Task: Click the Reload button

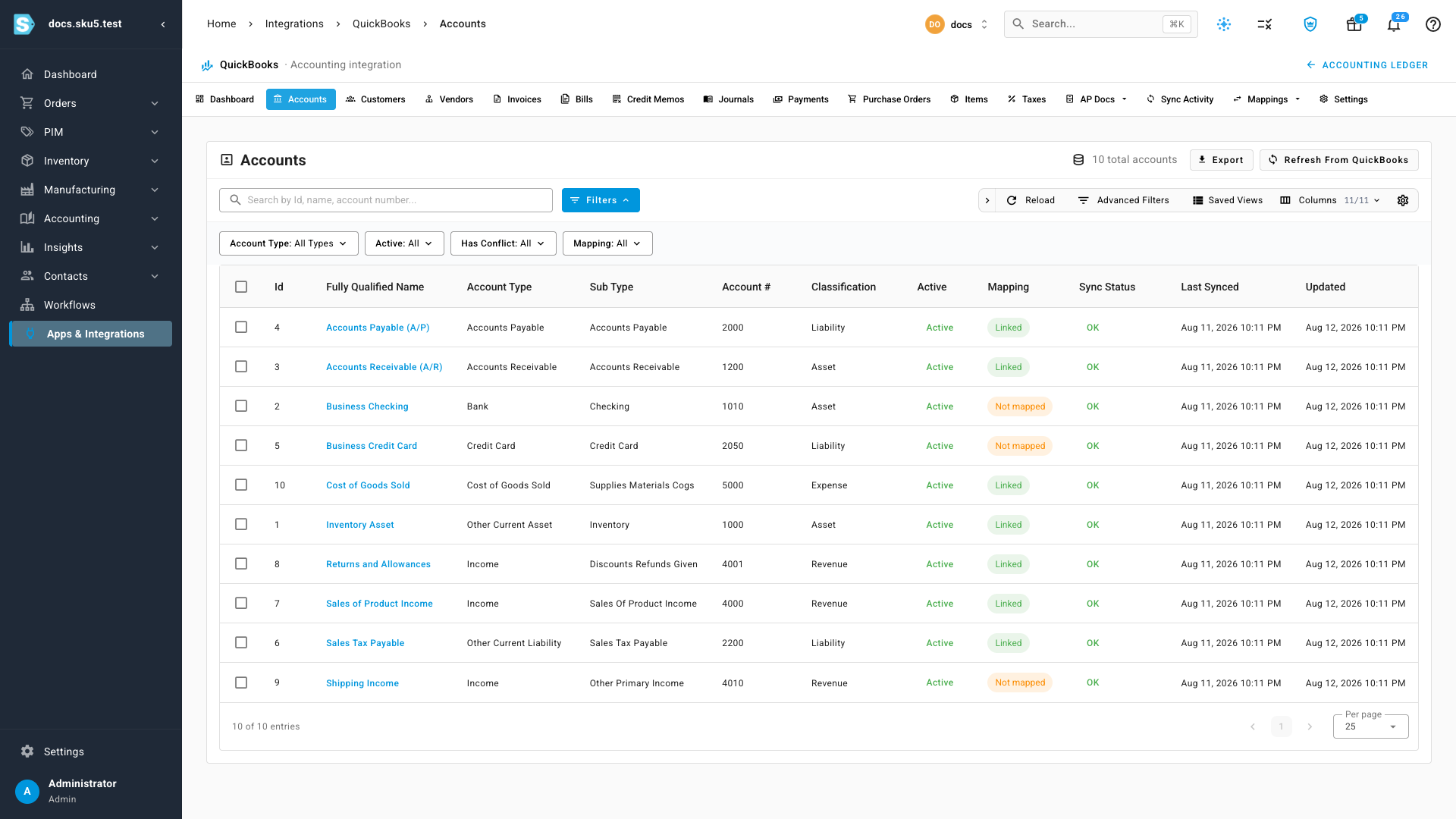Action: click(x=1031, y=200)
